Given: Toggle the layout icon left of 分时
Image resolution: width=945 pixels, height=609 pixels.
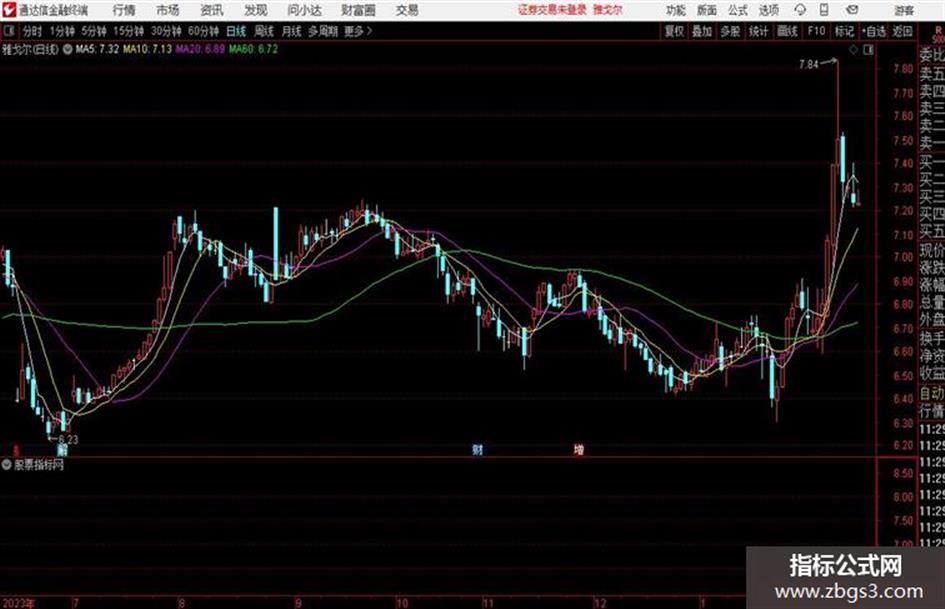Looking at the screenshot, I should pyautogui.click(x=8, y=31).
